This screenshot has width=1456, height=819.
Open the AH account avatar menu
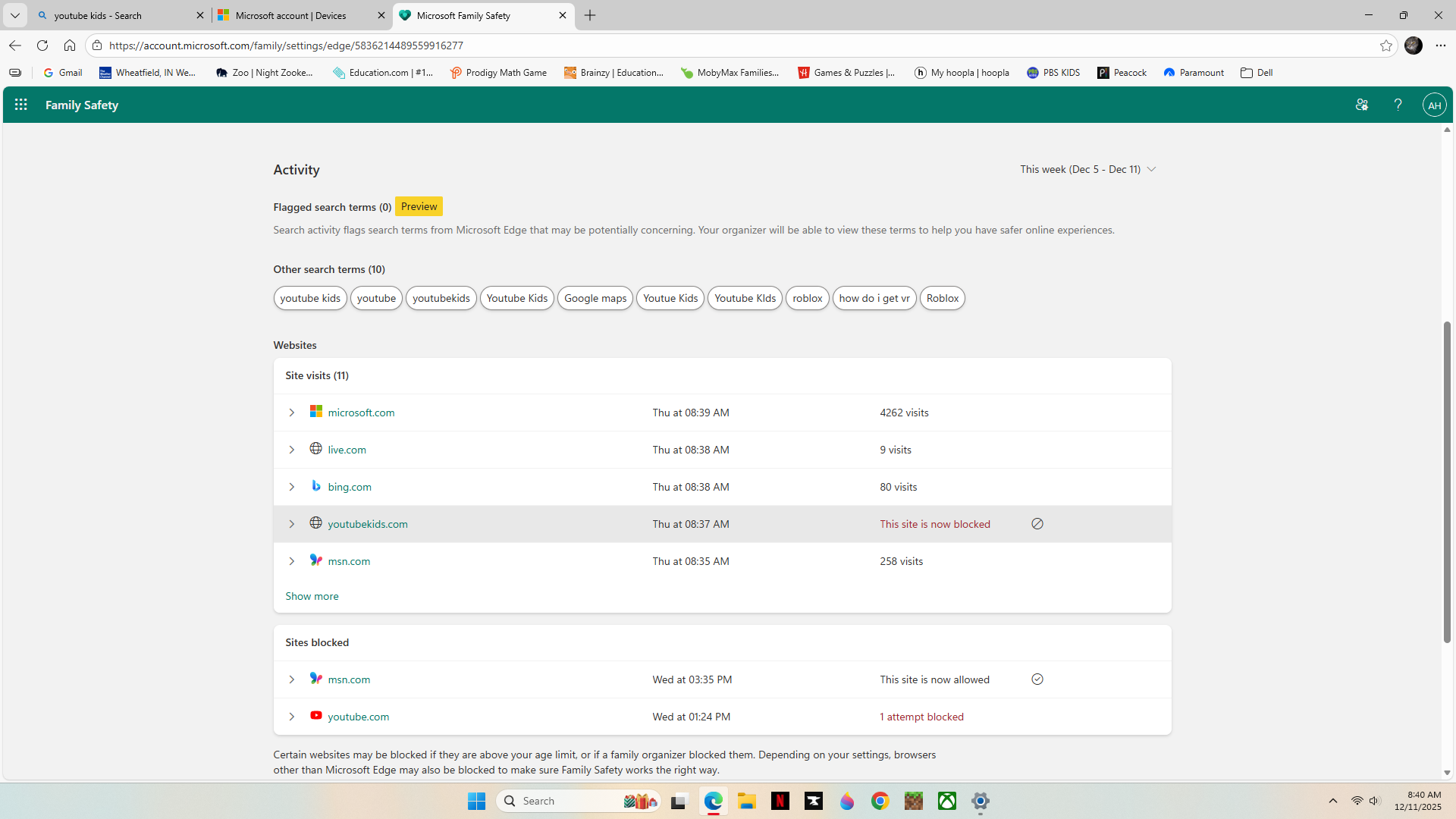coord(1434,105)
